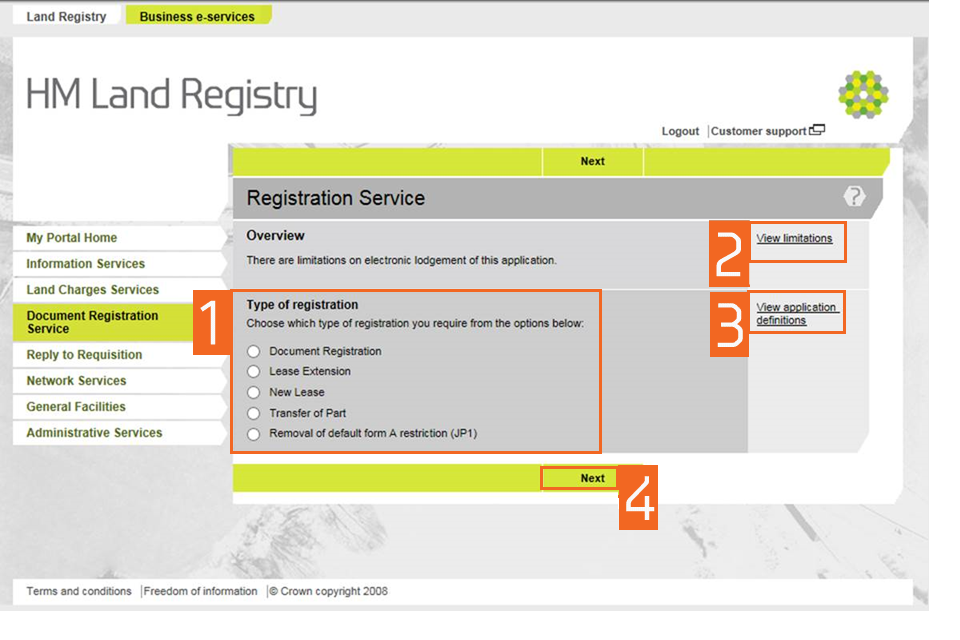Switch to the Land Registry tab
Image resolution: width=960 pixels, height=640 pixels.
[66, 17]
